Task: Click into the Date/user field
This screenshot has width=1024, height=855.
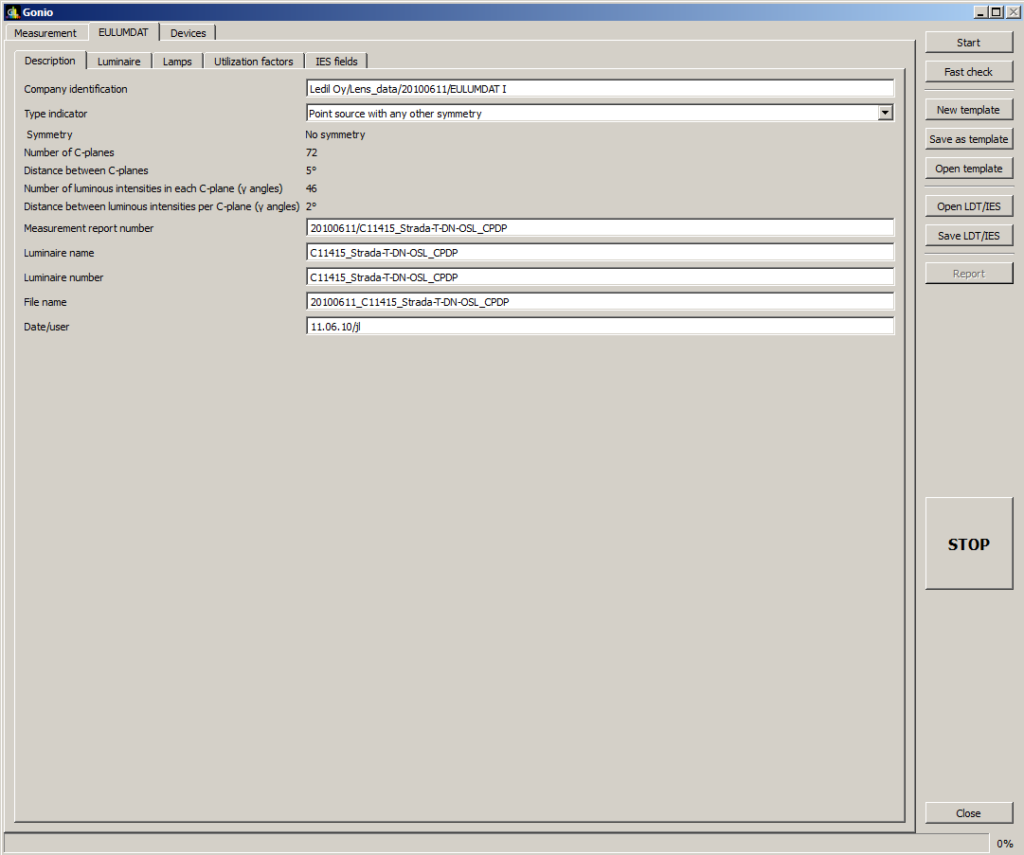Action: coord(600,327)
